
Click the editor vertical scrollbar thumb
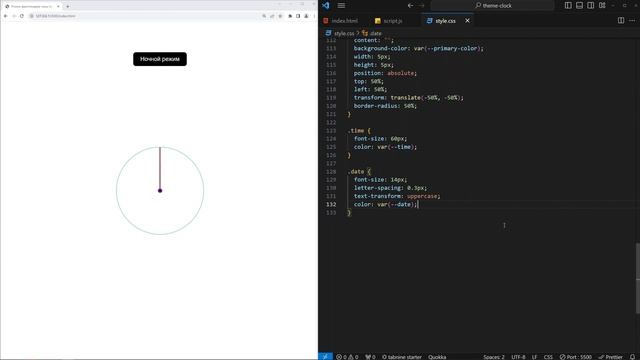point(638,278)
